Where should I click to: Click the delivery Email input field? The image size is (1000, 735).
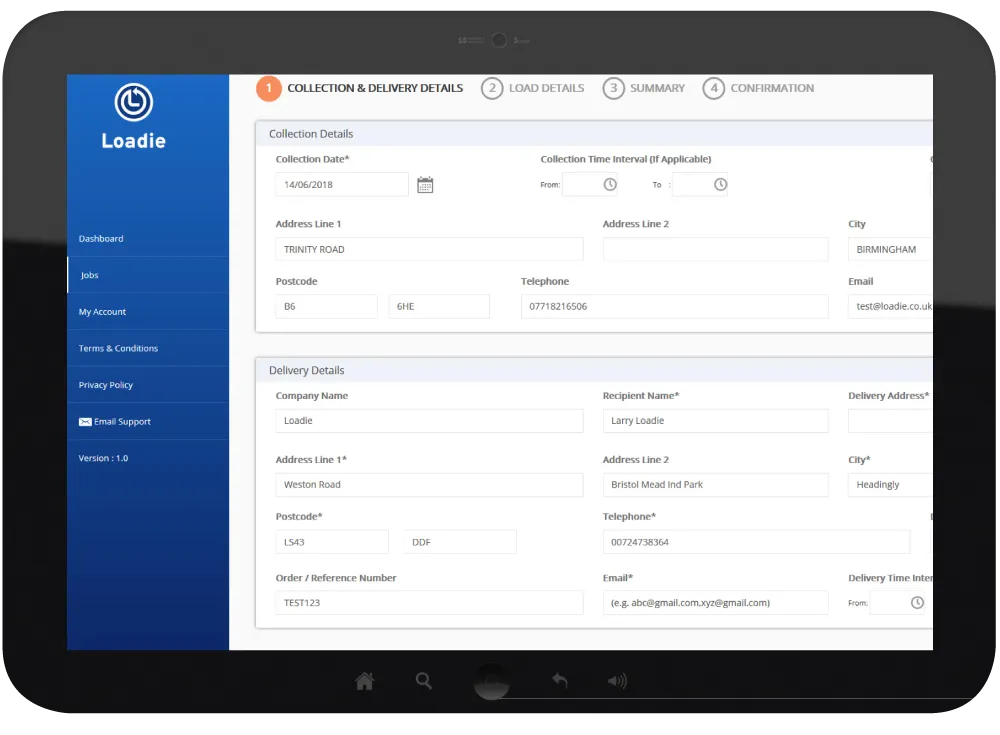[x=716, y=603]
